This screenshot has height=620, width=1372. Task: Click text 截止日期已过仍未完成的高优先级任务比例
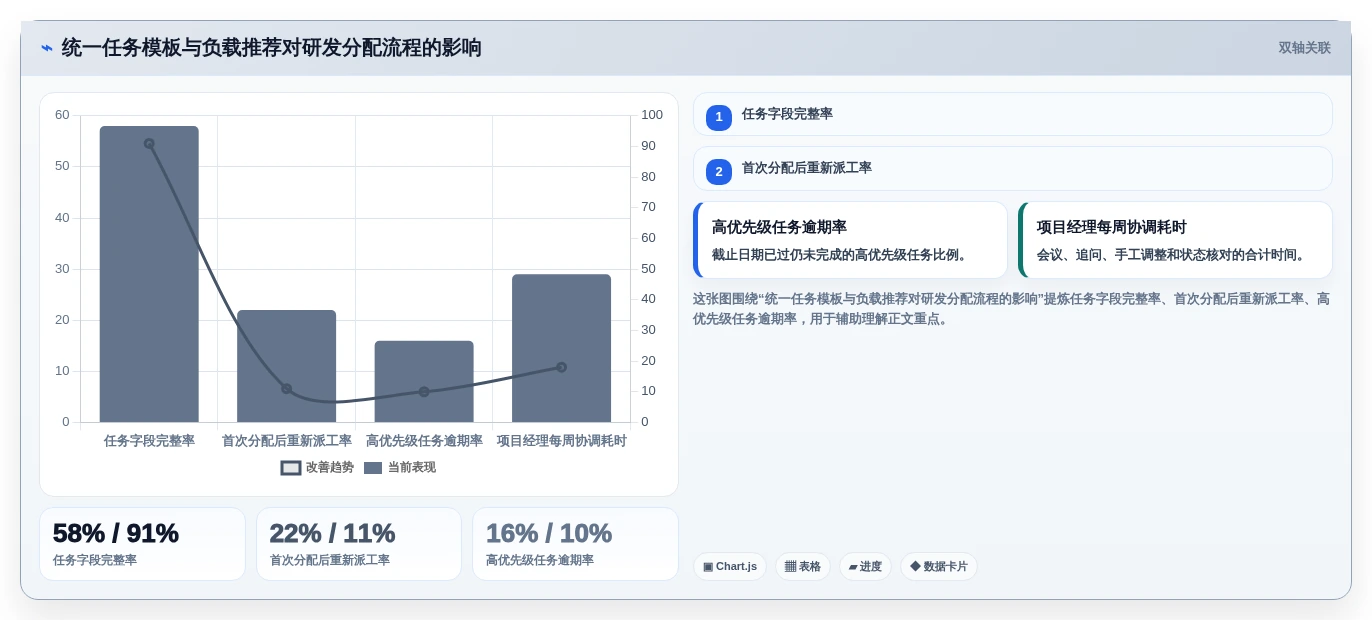(842, 255)
